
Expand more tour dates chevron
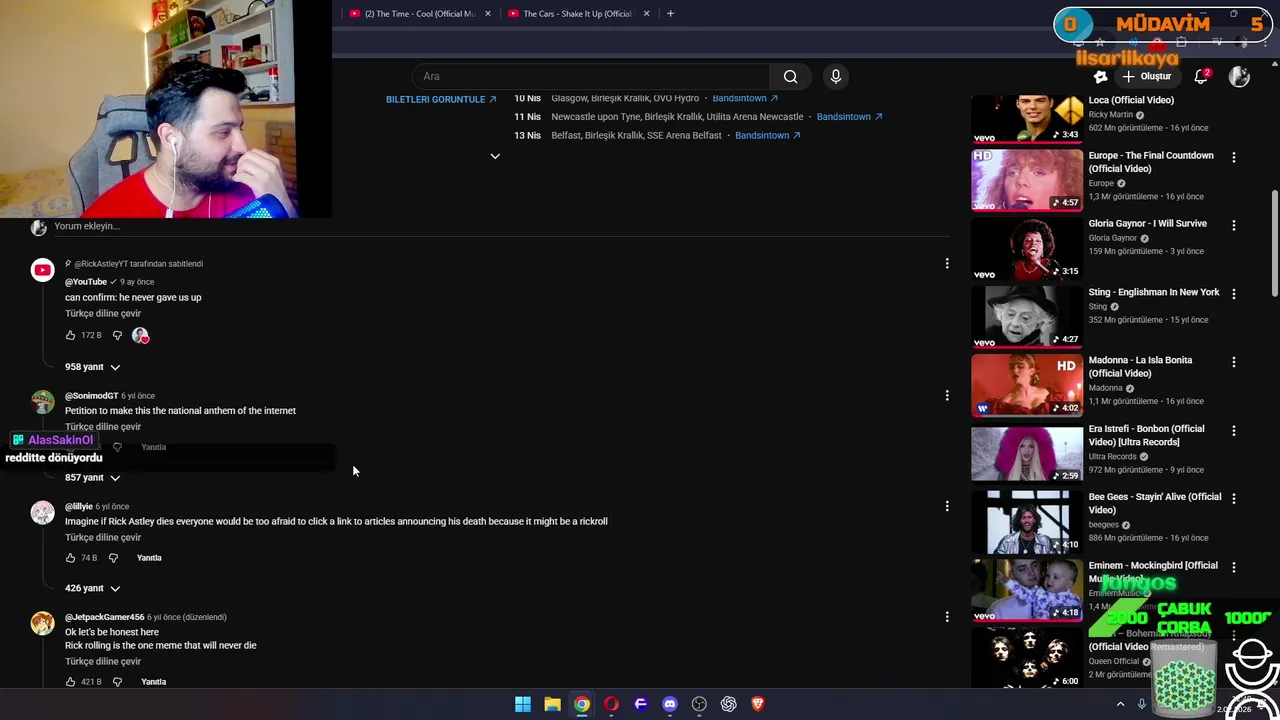(495, 156)
